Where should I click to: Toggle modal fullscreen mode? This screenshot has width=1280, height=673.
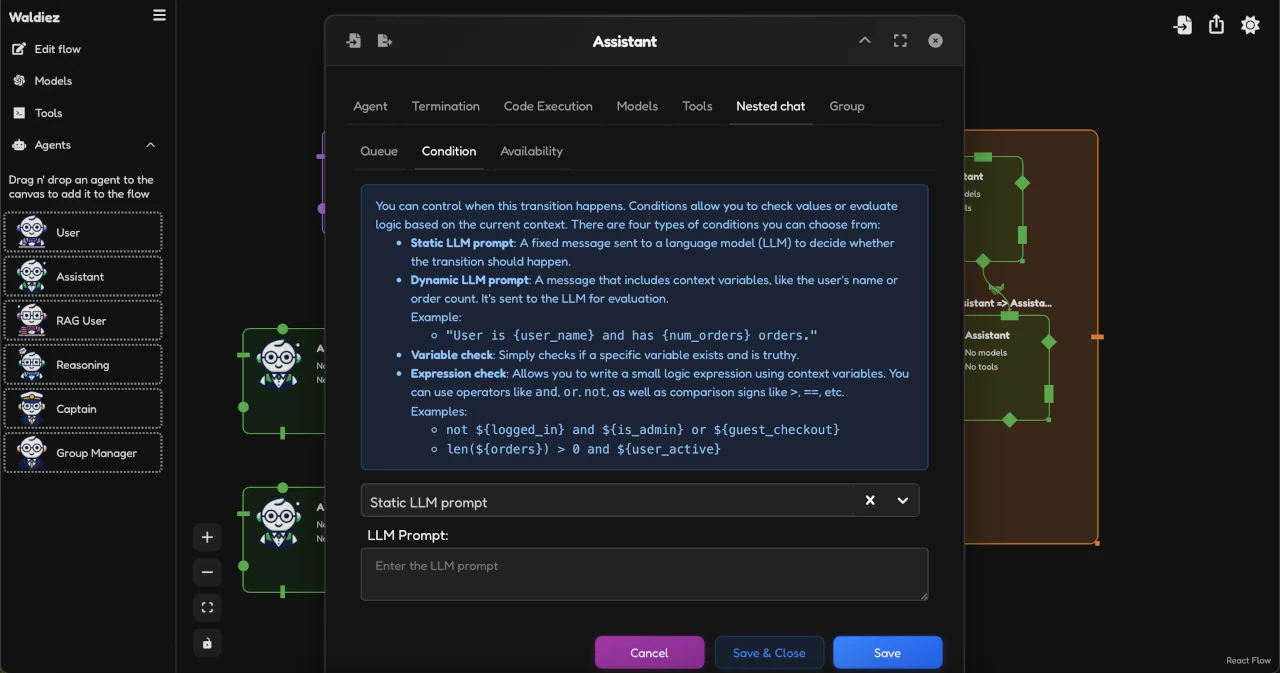point(900,41)
